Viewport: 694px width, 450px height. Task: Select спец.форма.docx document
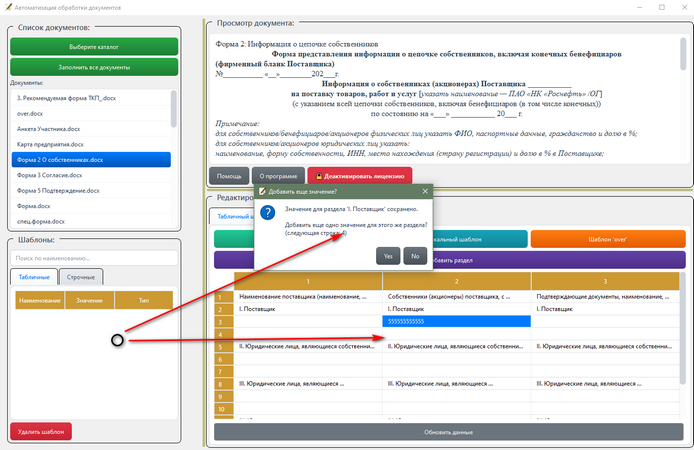click(x=91, y=221)
